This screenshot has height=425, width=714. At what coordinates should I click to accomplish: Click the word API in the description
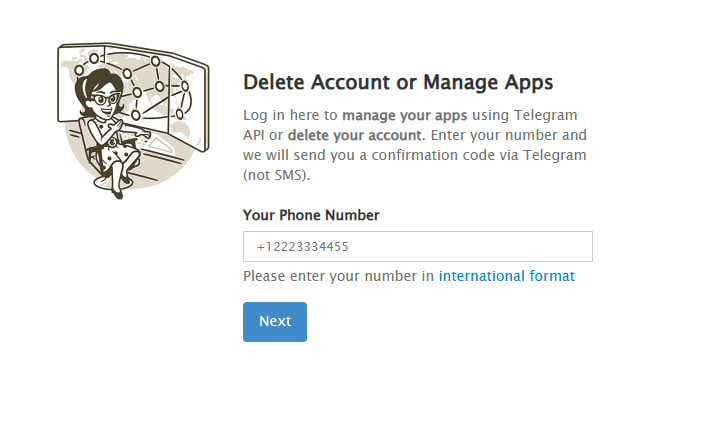tap(254, 135)
